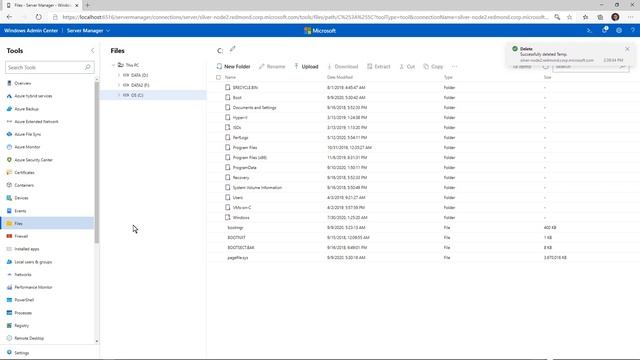The image size is (640, 360).
Task: Select the pagefile.sys file row
Action: [424, 258]
